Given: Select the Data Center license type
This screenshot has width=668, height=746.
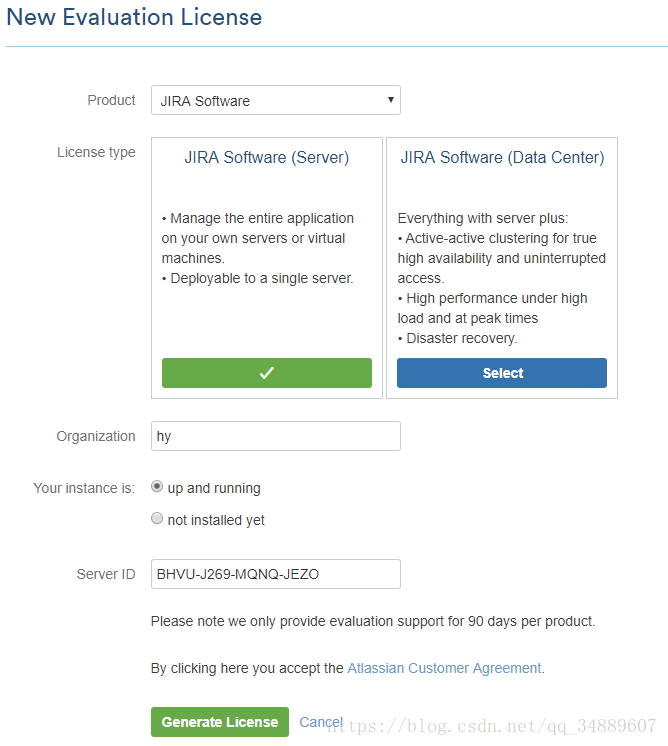Looking at the screenshot, I should click(x=501, y=373).
